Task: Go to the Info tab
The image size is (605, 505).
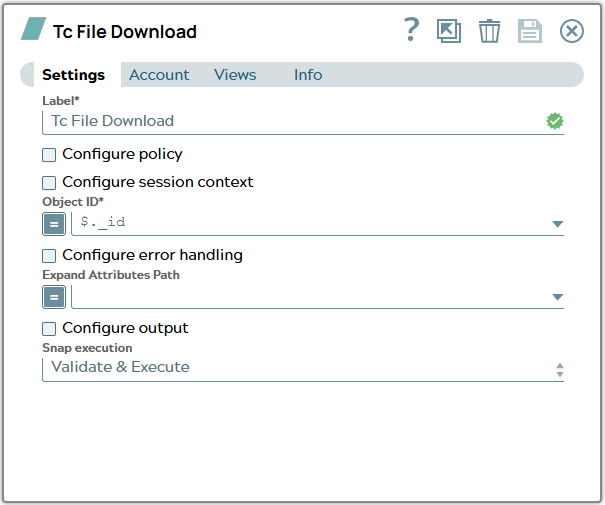Action: point(308,75)
